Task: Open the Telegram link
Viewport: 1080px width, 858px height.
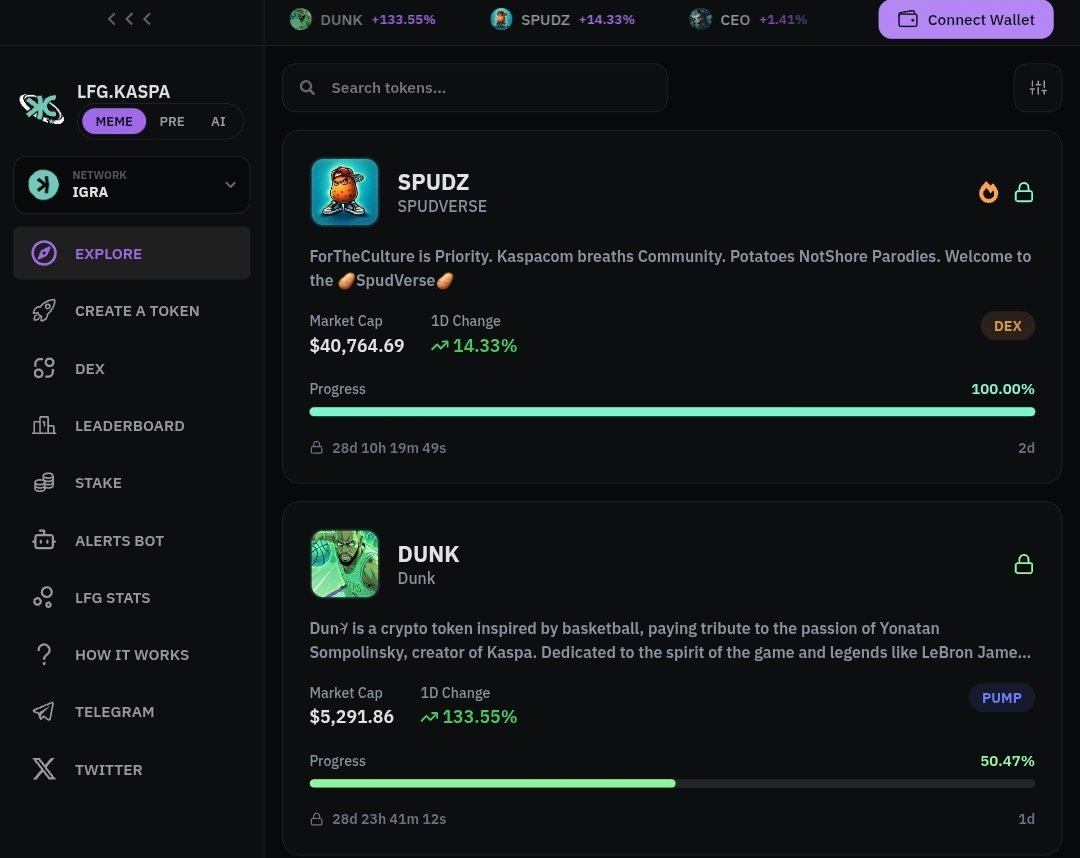Action: [132, 712]
